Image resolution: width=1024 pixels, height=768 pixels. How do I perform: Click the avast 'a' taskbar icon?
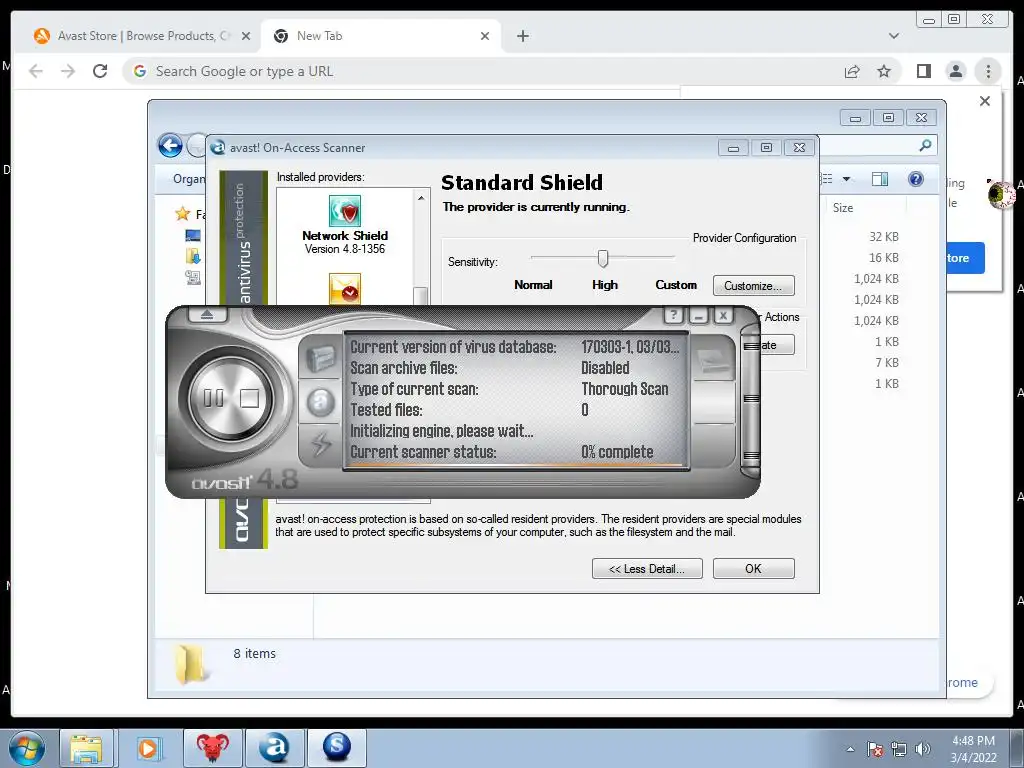point(274,748)
